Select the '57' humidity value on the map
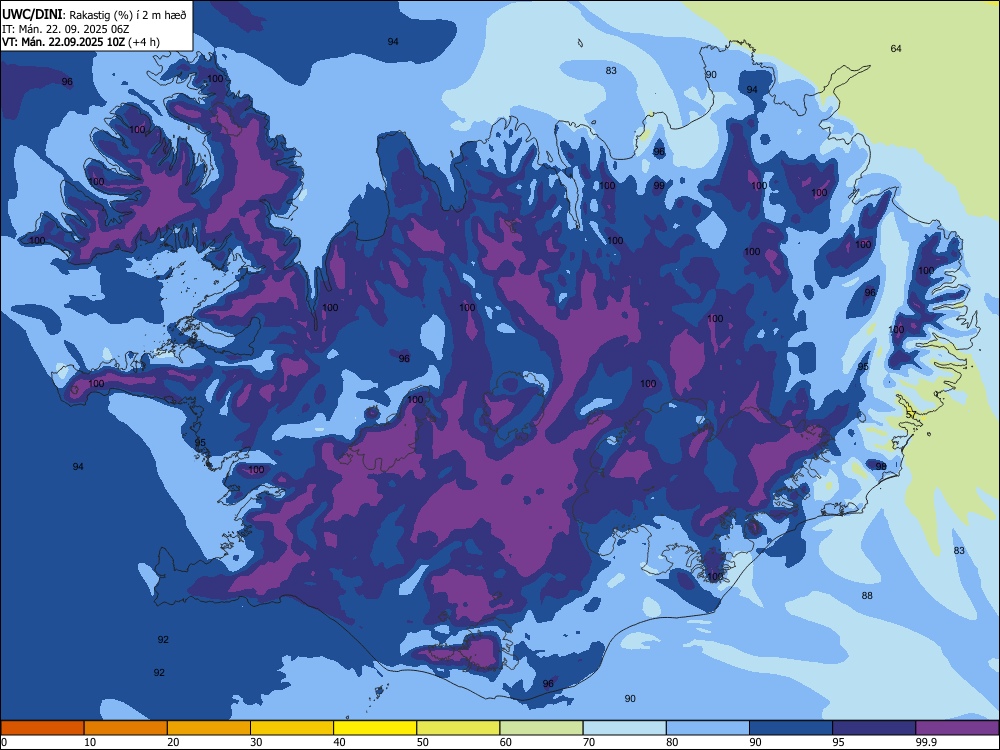The height and width of the screenshot is (750, 1000). click(x=911, y=415)
